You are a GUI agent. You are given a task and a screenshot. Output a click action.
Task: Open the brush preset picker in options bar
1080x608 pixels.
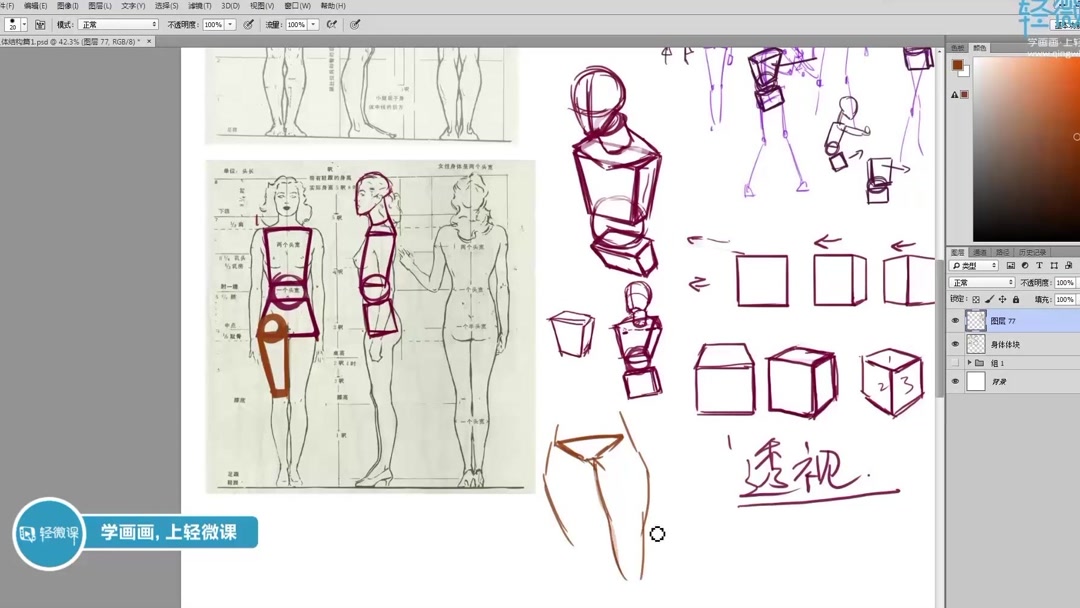pos(23,24)
